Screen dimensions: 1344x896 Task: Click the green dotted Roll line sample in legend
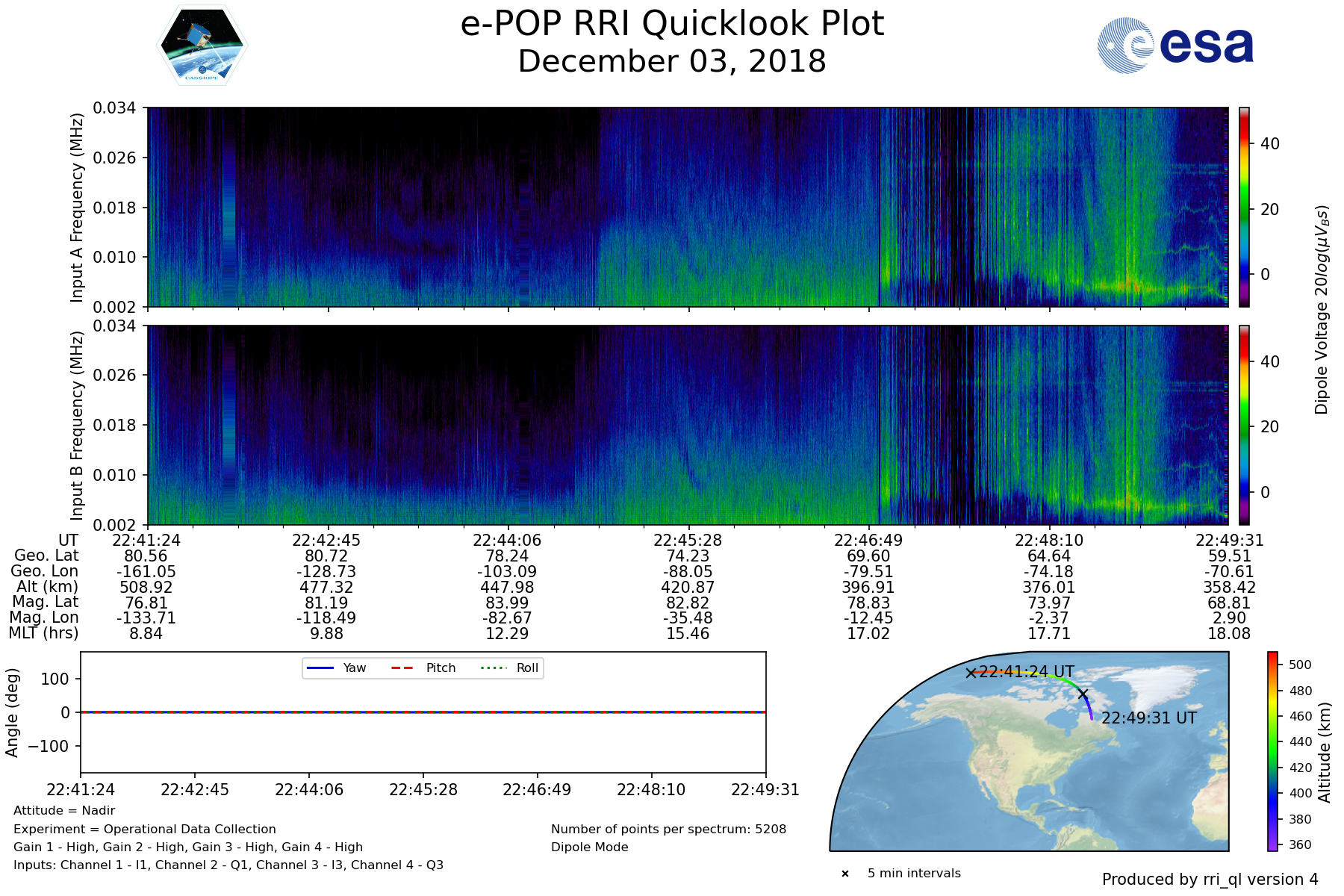pyautogui.click(x=493, y=668)
